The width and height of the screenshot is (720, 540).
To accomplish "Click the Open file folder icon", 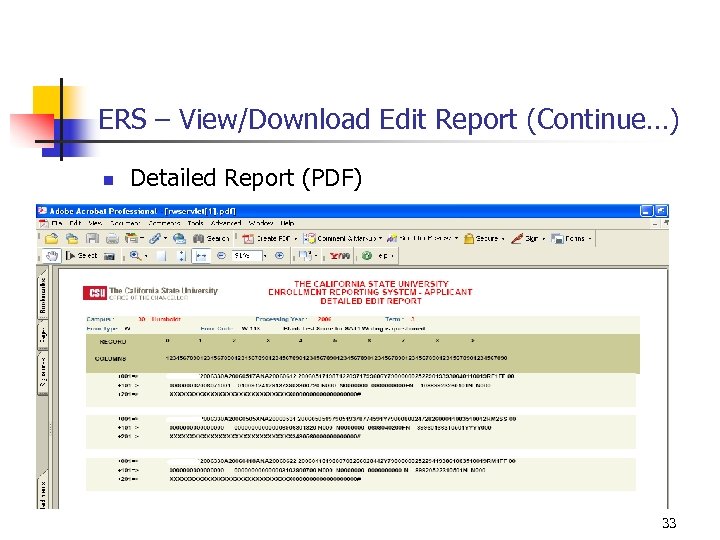I will point(51,238).
